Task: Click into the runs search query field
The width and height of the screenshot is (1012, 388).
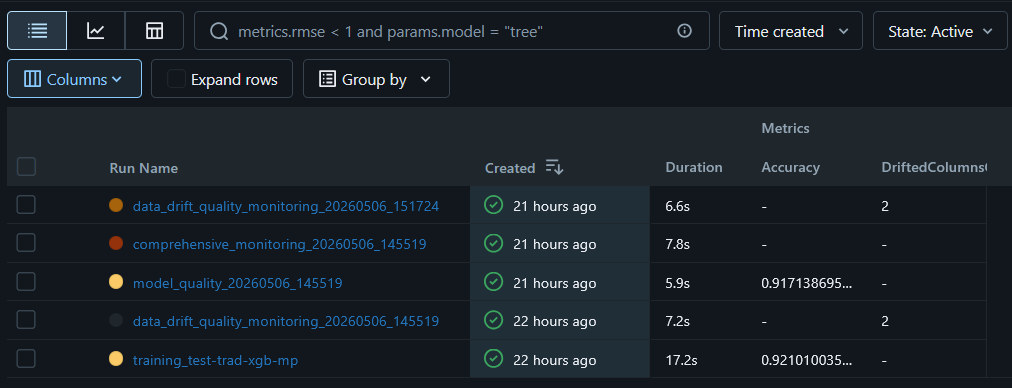Action: (452, 31)
